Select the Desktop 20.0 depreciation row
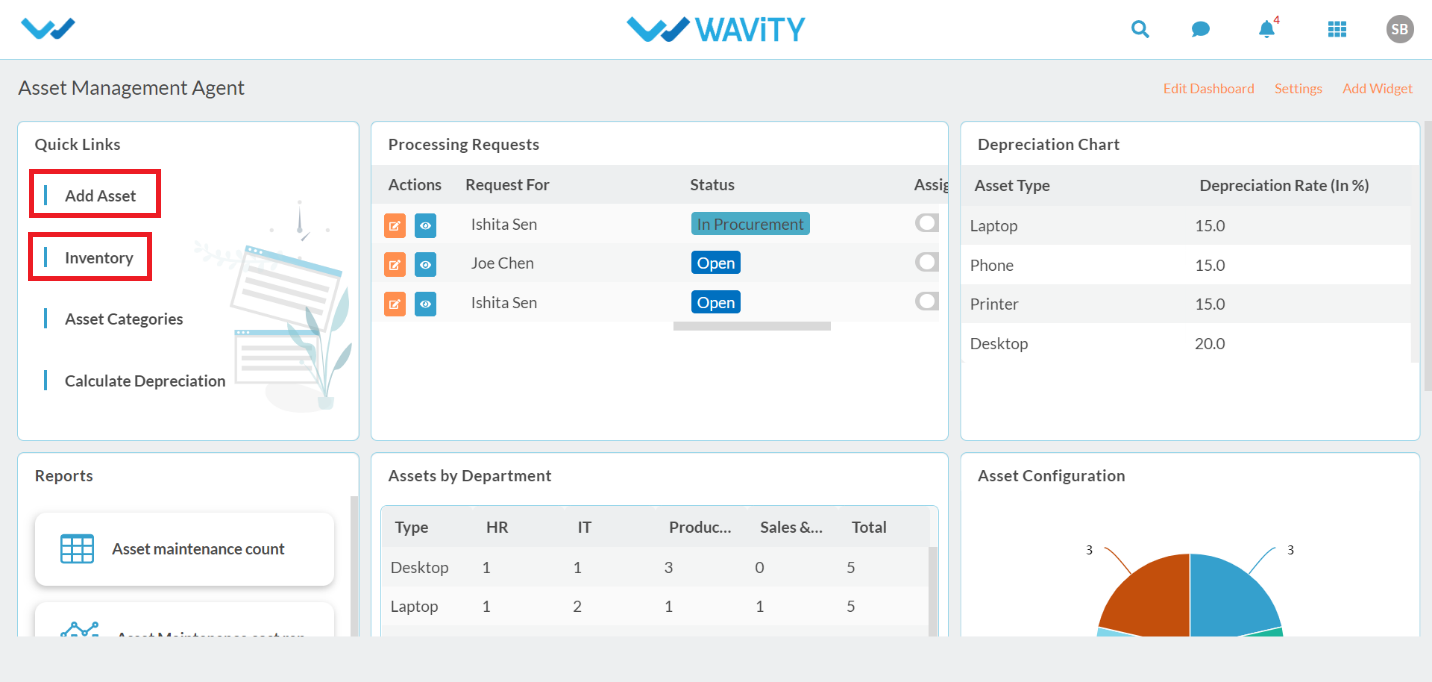This screenshot has height=682, width=1432. pyautogui.click(x=1186, y=344)
